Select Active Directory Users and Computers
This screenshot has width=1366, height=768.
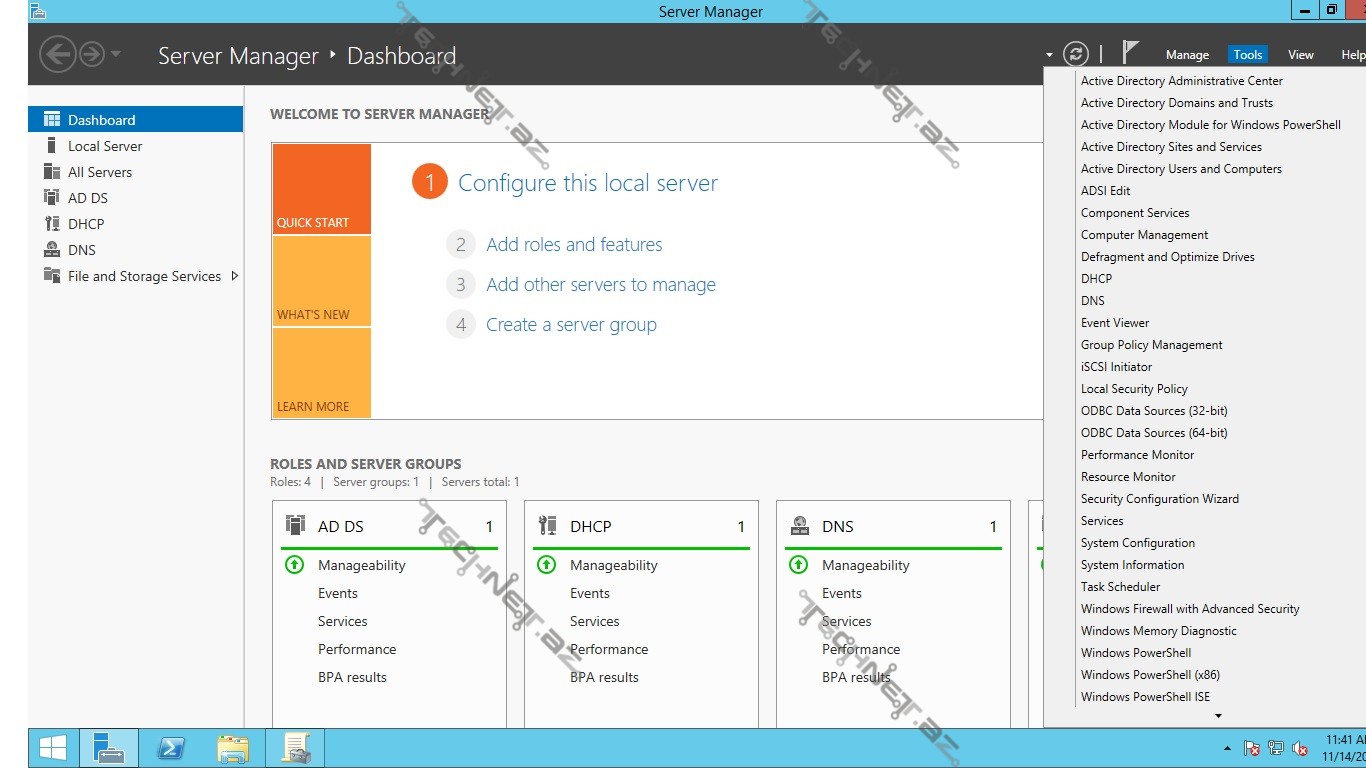click(1181, 169)
